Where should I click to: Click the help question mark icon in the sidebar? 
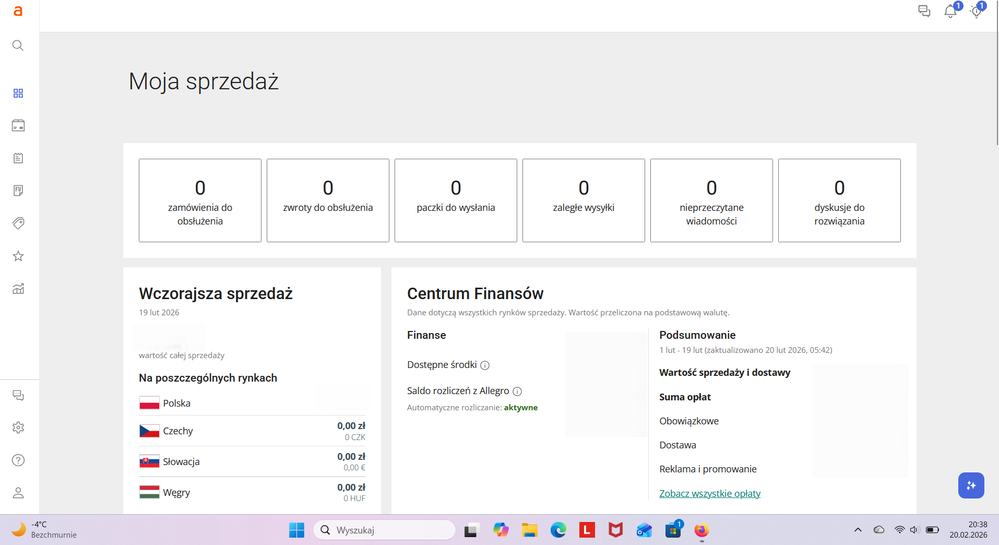[18, 460]
